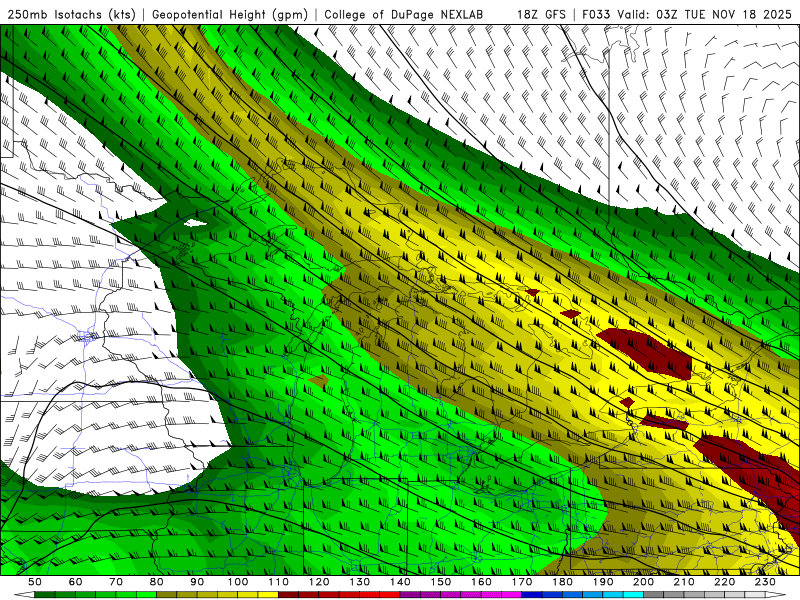Viewport: 800px width, 600px height.
Task: Select the 'College of DuPage NEXLAB' text
Action: pyautogui.click(x=404, y=14)
